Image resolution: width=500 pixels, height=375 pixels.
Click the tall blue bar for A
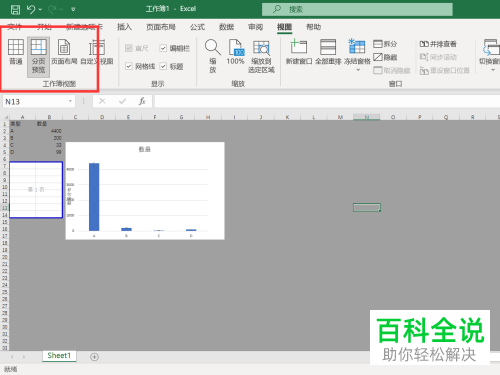[x=94, y=197]
